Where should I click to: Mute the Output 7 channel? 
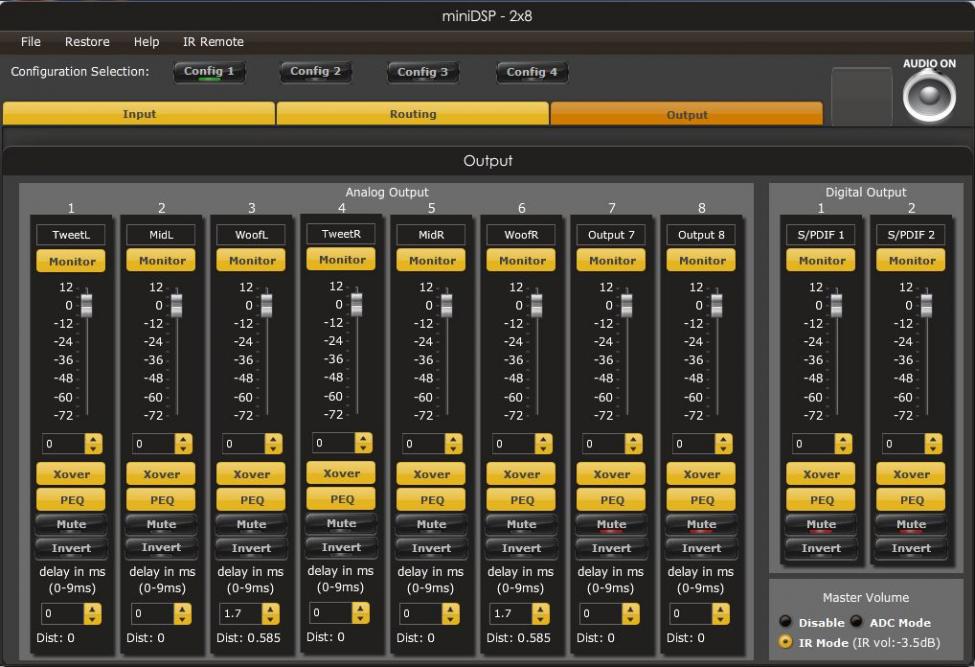point(612,524)
